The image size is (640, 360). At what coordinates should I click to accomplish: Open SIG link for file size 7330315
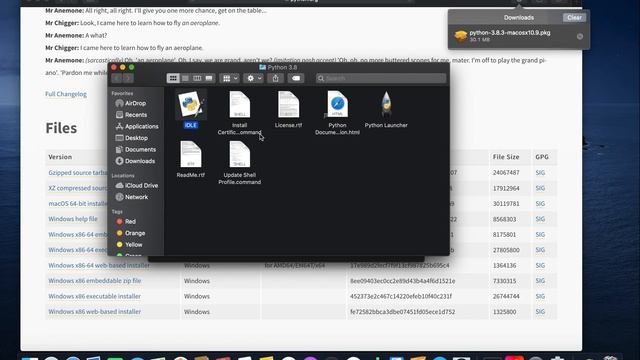(x=540, y=281)
